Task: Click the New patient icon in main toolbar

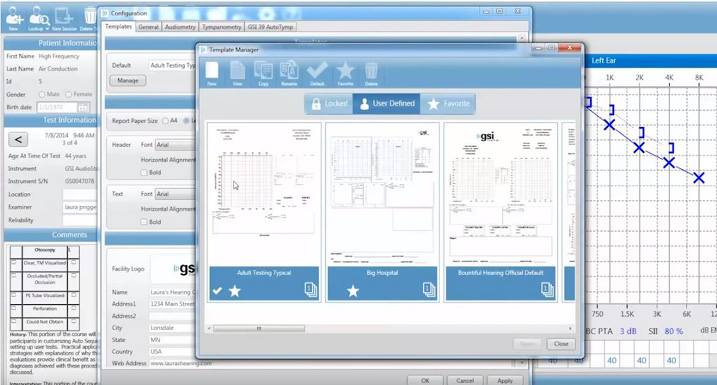Action: (x=14, y=18)
